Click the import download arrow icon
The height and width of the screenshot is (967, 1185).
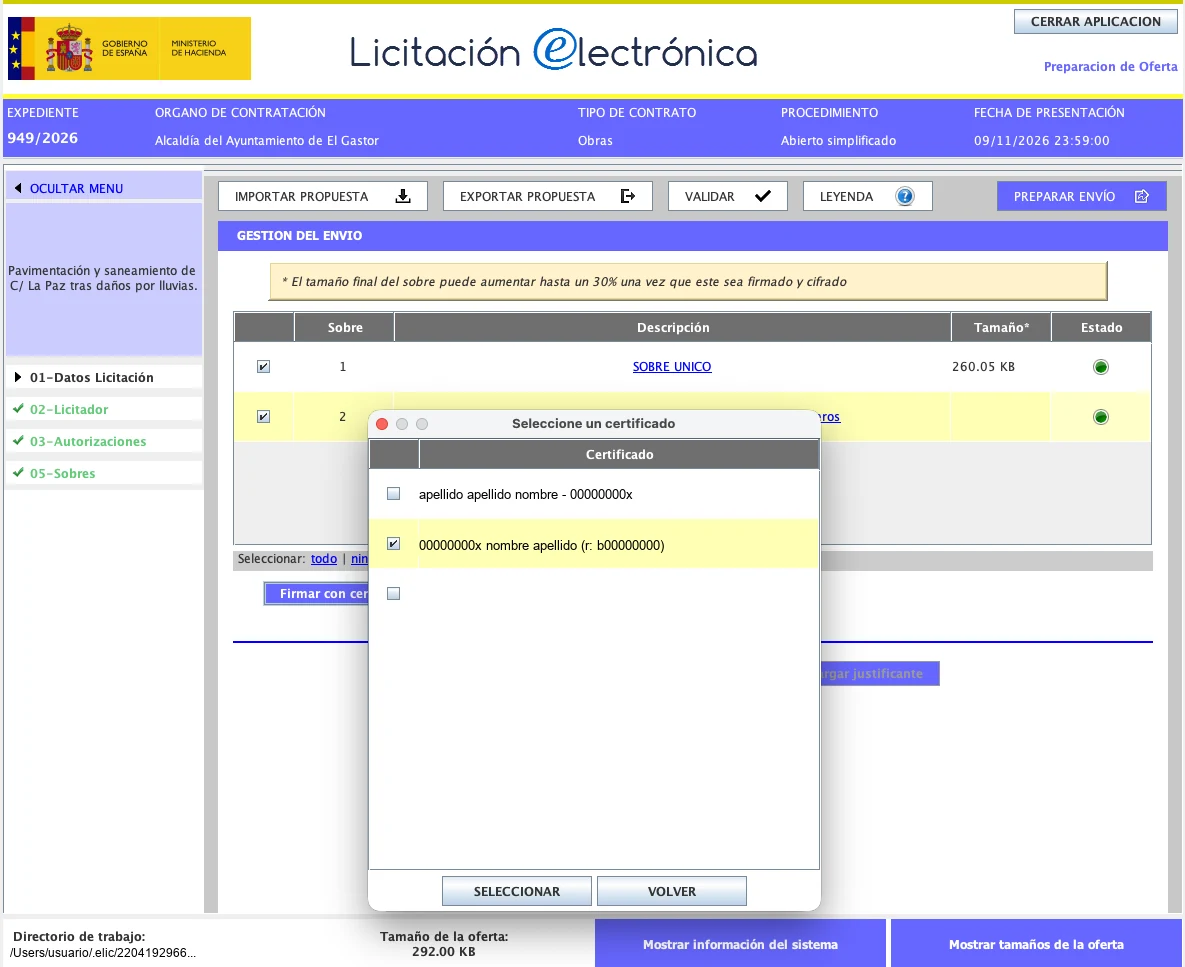click(403, 196)
